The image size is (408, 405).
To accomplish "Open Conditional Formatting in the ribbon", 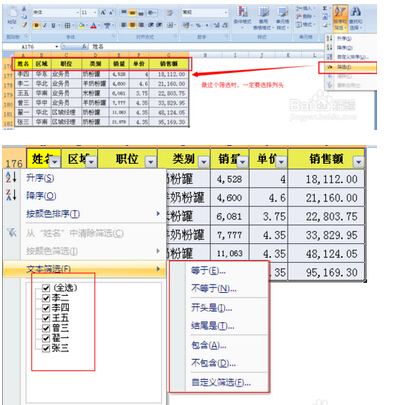I will point(242,17).
